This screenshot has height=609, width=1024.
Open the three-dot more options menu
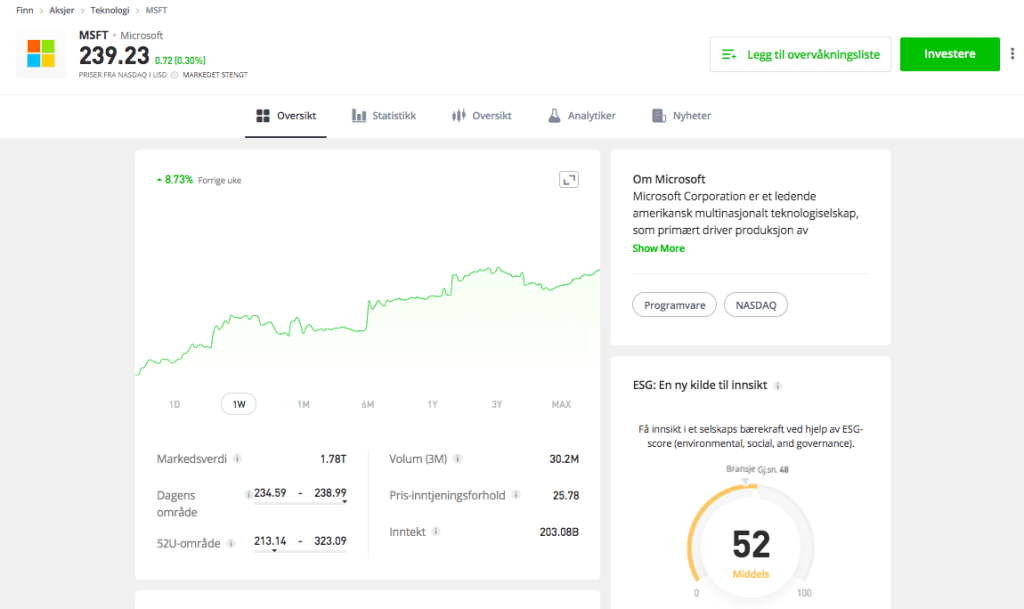[x=1012, y=54]
